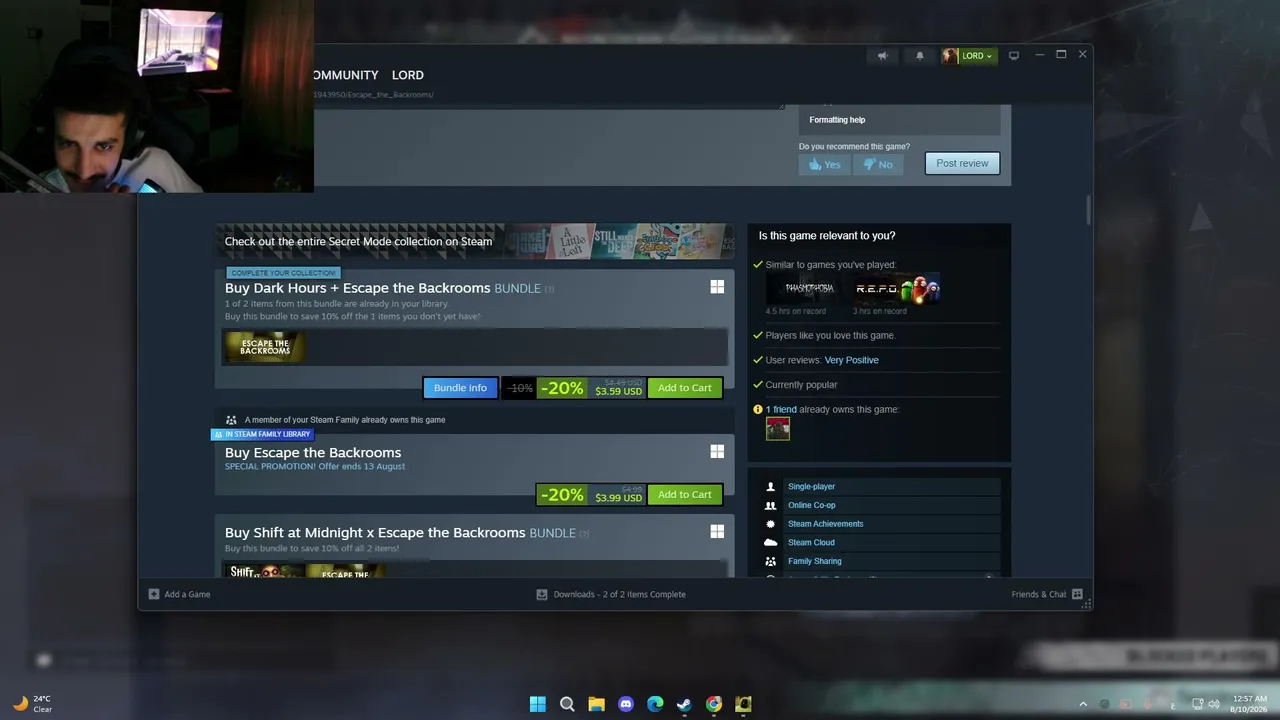The image size is (1280, 720).
Task: Open Discord from the taskbar
Action: click(626, 704)
